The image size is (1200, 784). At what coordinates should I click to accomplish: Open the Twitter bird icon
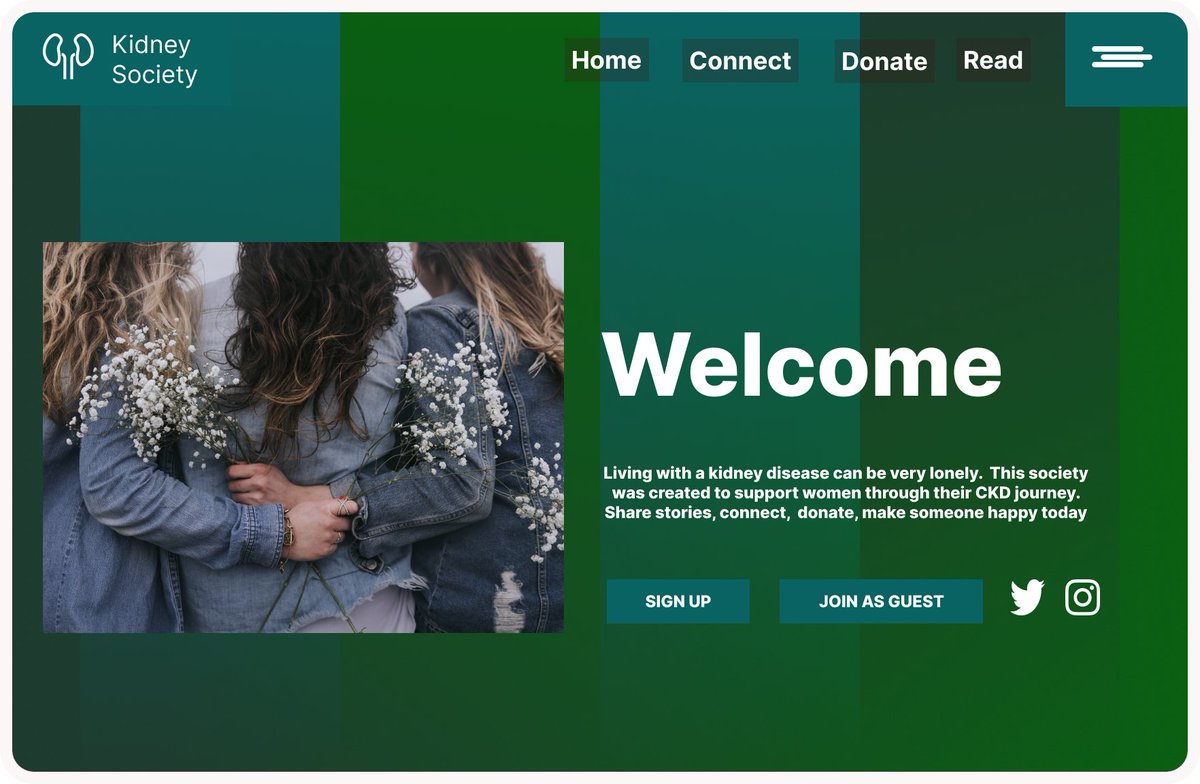[1027, 597]
